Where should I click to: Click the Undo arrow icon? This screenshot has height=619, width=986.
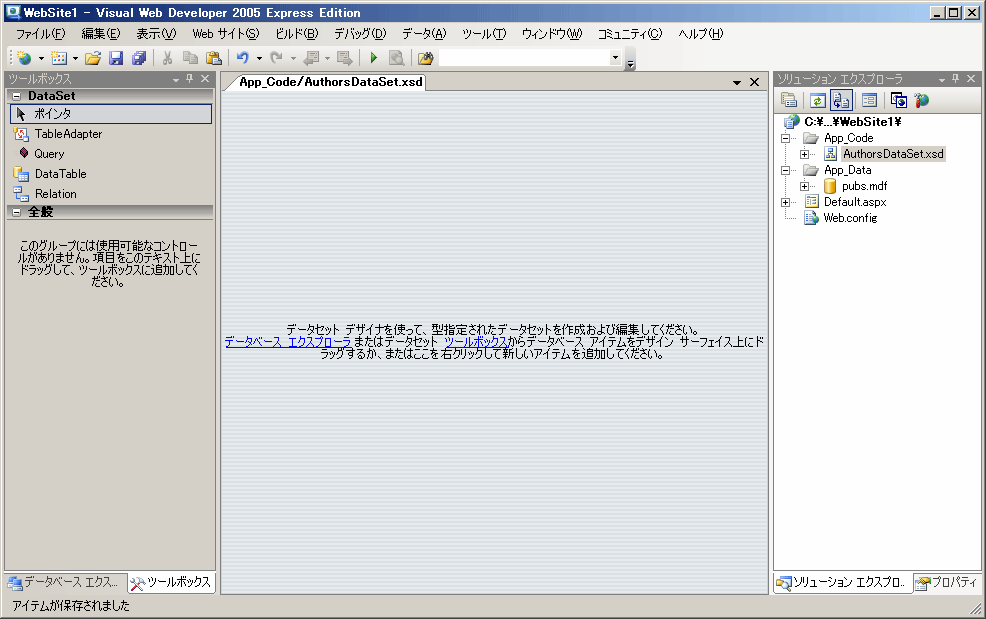pos(243,58)
